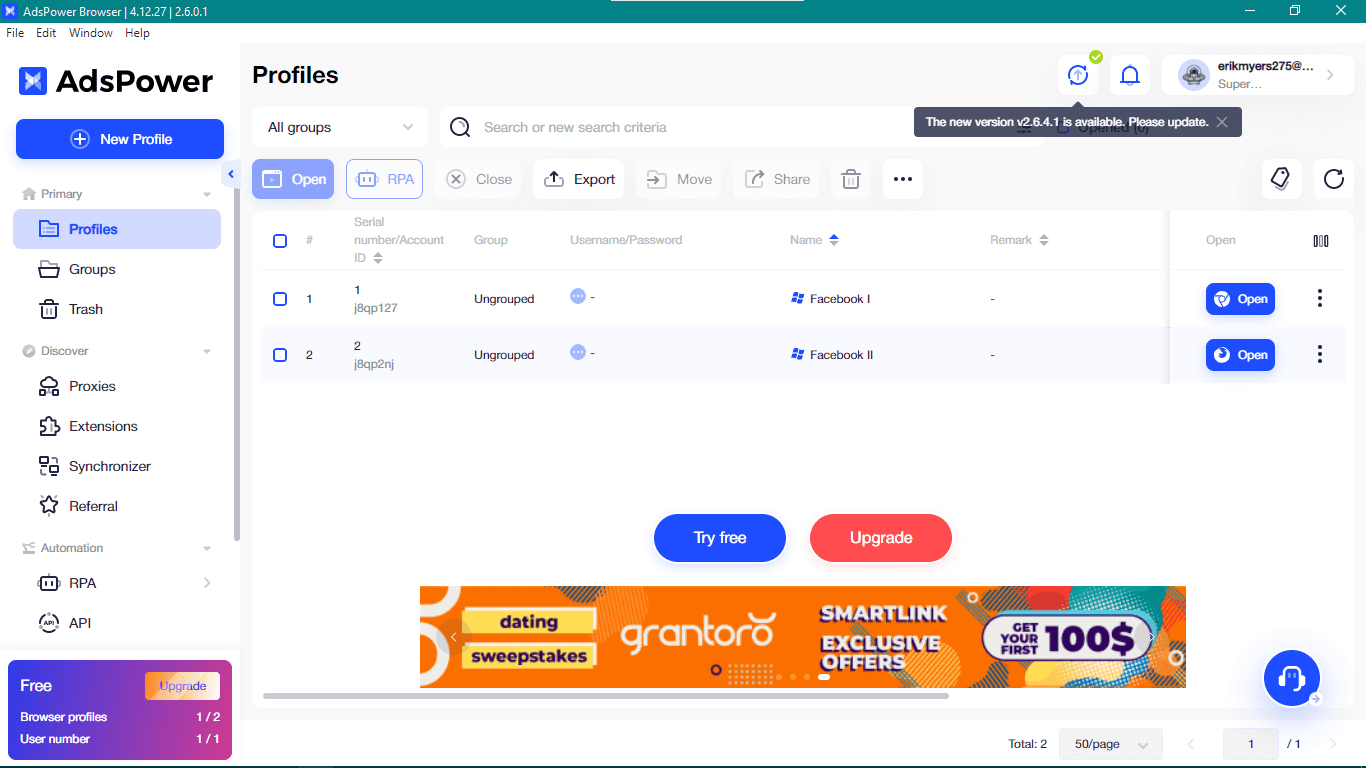The image size is (1366, 768).
Task: Open the Edit menu
Action: (x=46, y=33)
